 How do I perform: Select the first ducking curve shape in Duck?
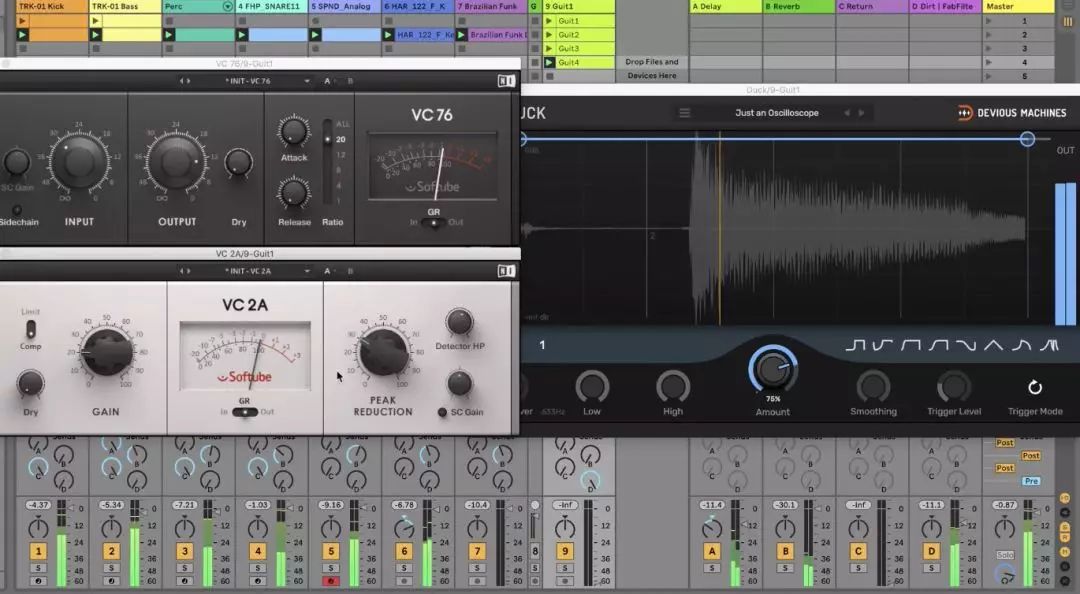click(855, 345)
